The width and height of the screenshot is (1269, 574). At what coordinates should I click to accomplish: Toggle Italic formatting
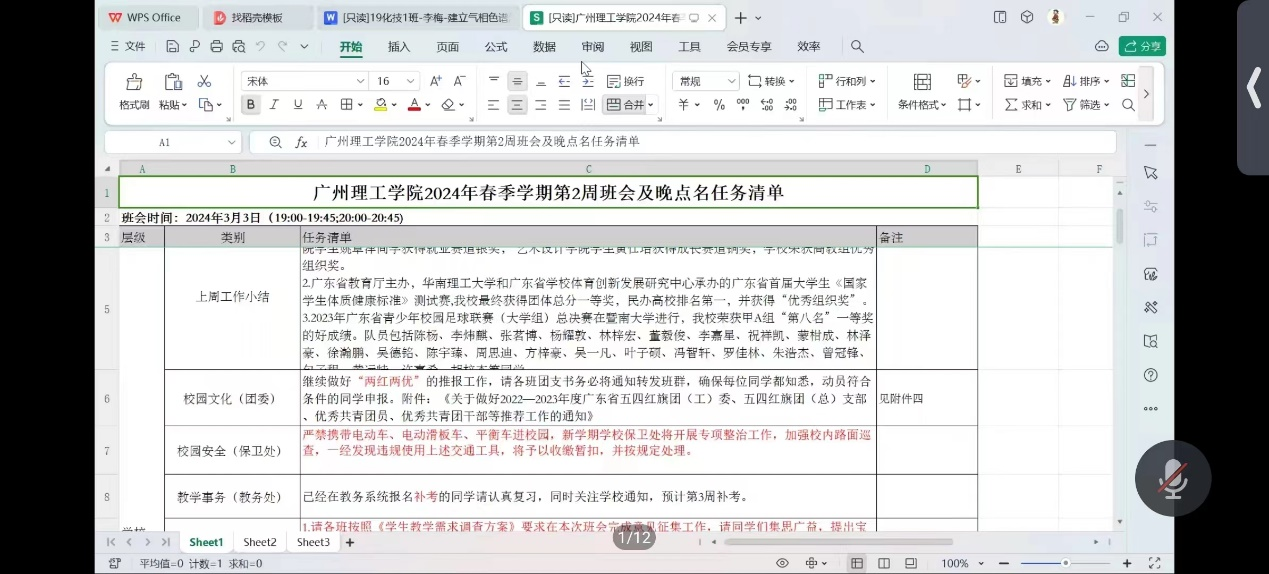(x=274, y=105)
